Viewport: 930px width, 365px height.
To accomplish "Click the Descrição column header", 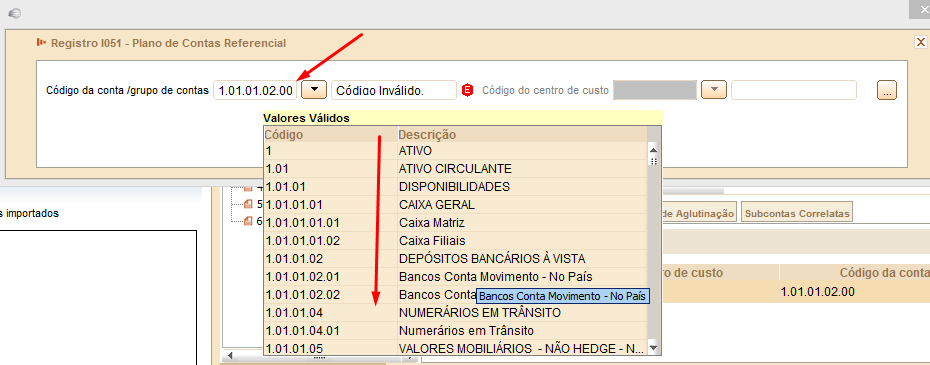I will [x=522, y=135].
